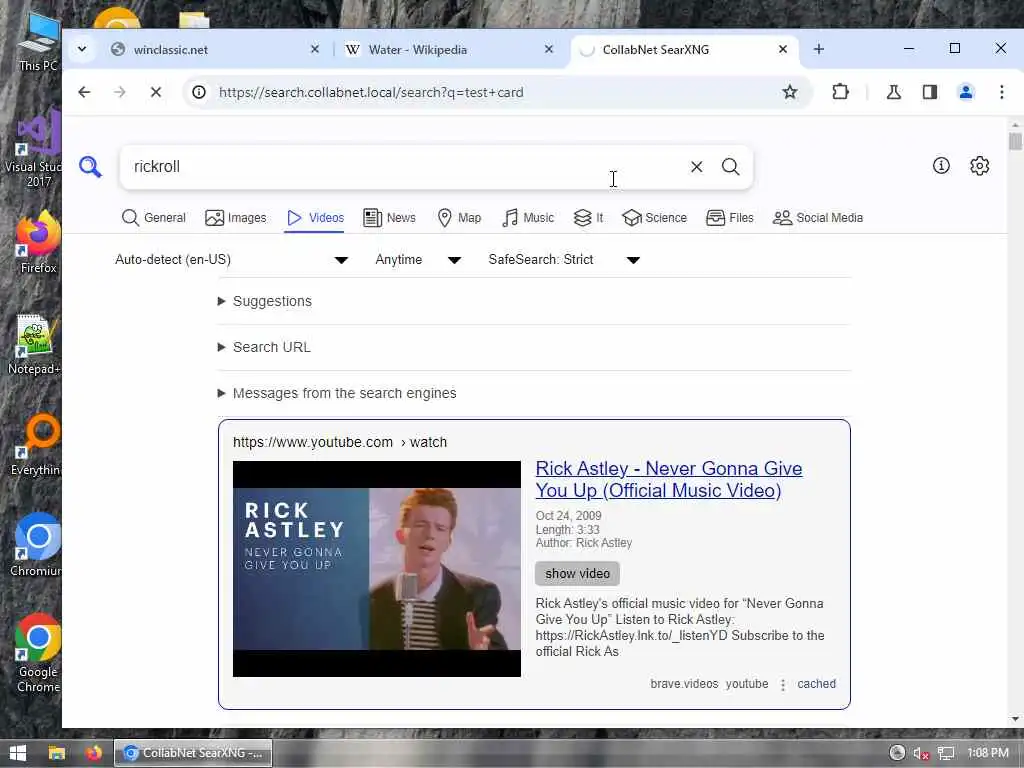The width and height of the screenshot is (1024, 768).
Task: Open the user profile menu
Action: 965,92
